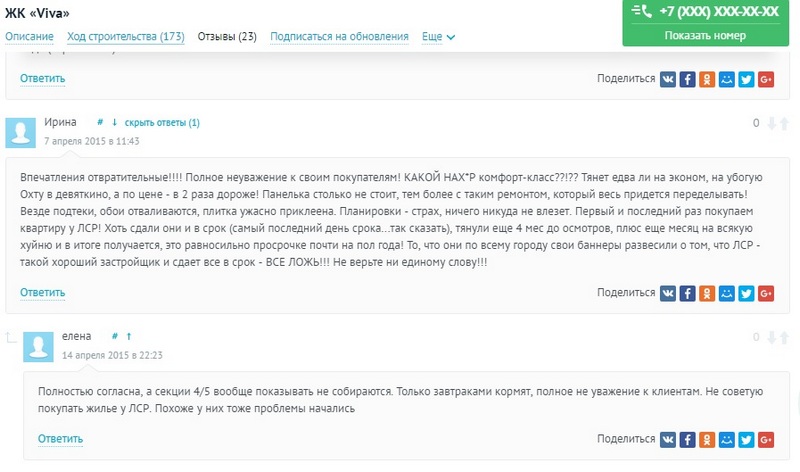Screen dimensions: 800x472
Task: Click the # permalink next to Ирина
Action: tap(100, 122)
